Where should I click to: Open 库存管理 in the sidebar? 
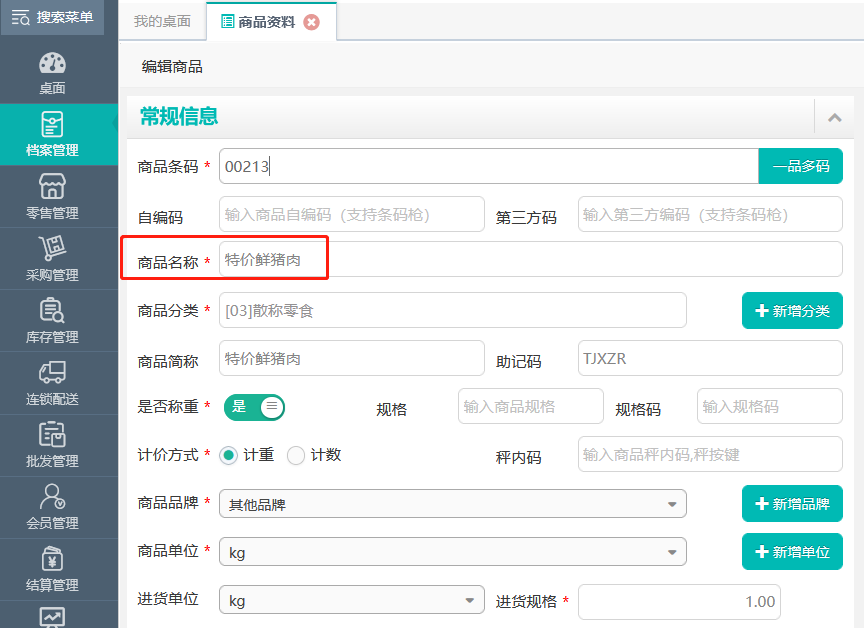52,321
